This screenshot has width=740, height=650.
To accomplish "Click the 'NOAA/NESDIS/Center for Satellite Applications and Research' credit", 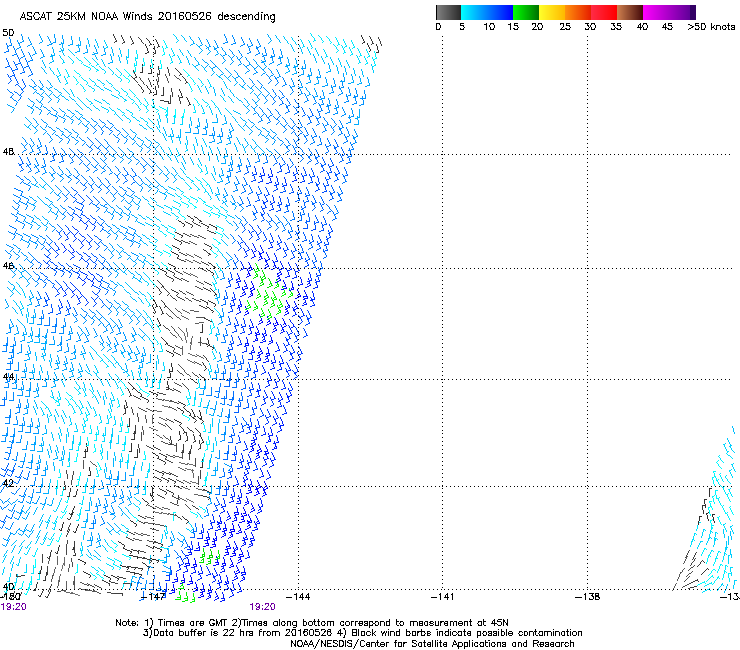I will (432, 643).
